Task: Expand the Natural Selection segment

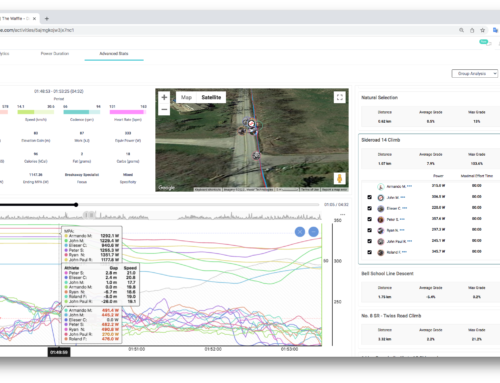Action: [380, 97]
